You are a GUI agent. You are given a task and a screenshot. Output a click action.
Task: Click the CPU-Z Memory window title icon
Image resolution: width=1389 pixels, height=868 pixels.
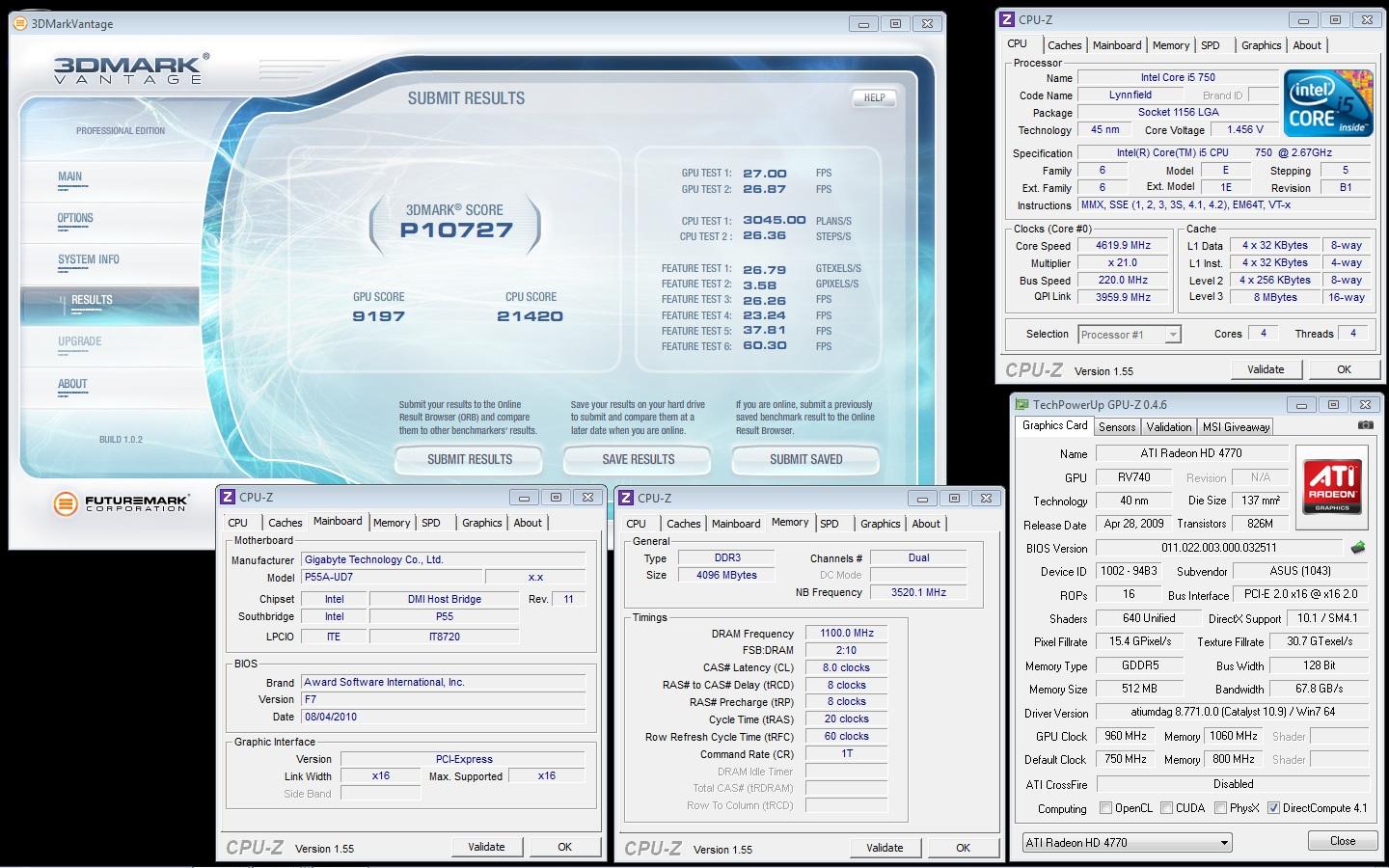[x=627, y=499]
